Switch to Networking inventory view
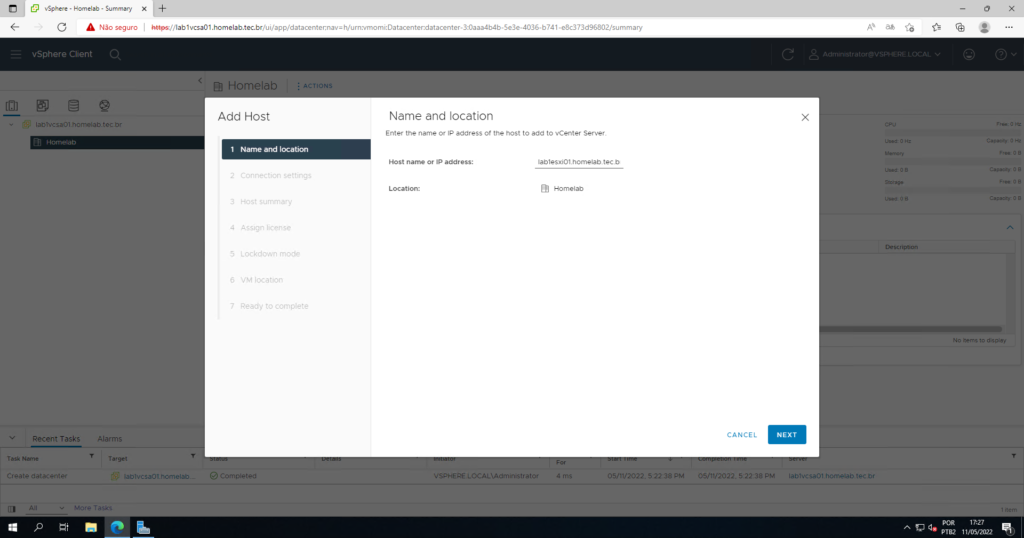The height and width of the screenshot is (538, 1024). click(x=104, y=105)
